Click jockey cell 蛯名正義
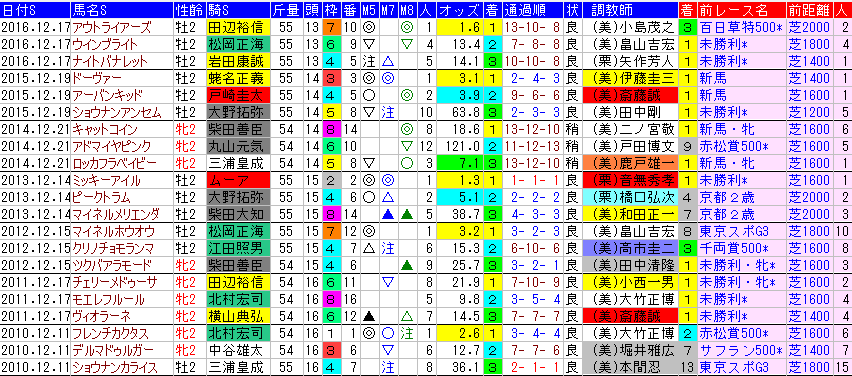This screenshot has width=852, height=376. pos(238,79)
